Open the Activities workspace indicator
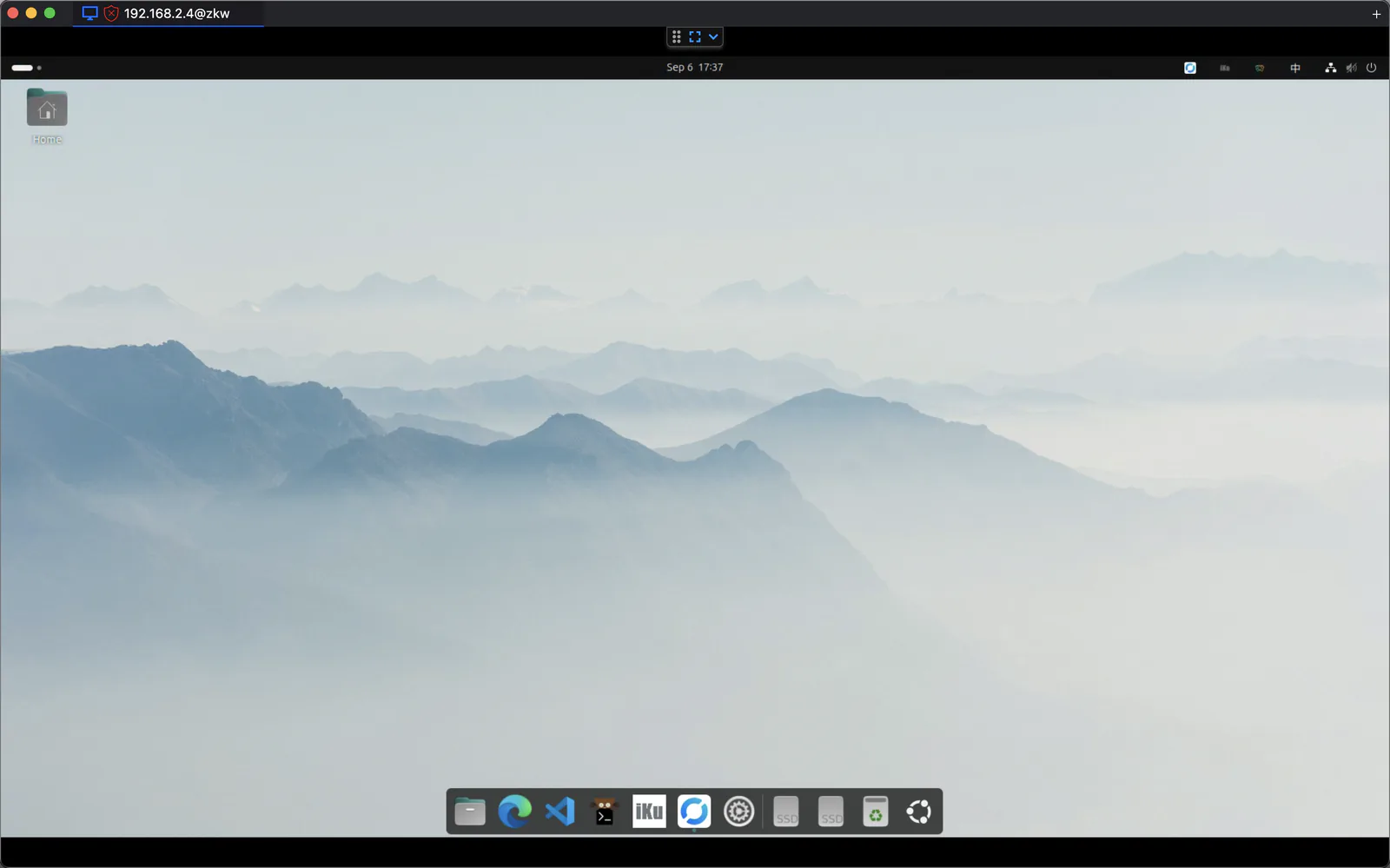Image resolution: width=1390 pixels, height=868 pixels. [26, 68]
